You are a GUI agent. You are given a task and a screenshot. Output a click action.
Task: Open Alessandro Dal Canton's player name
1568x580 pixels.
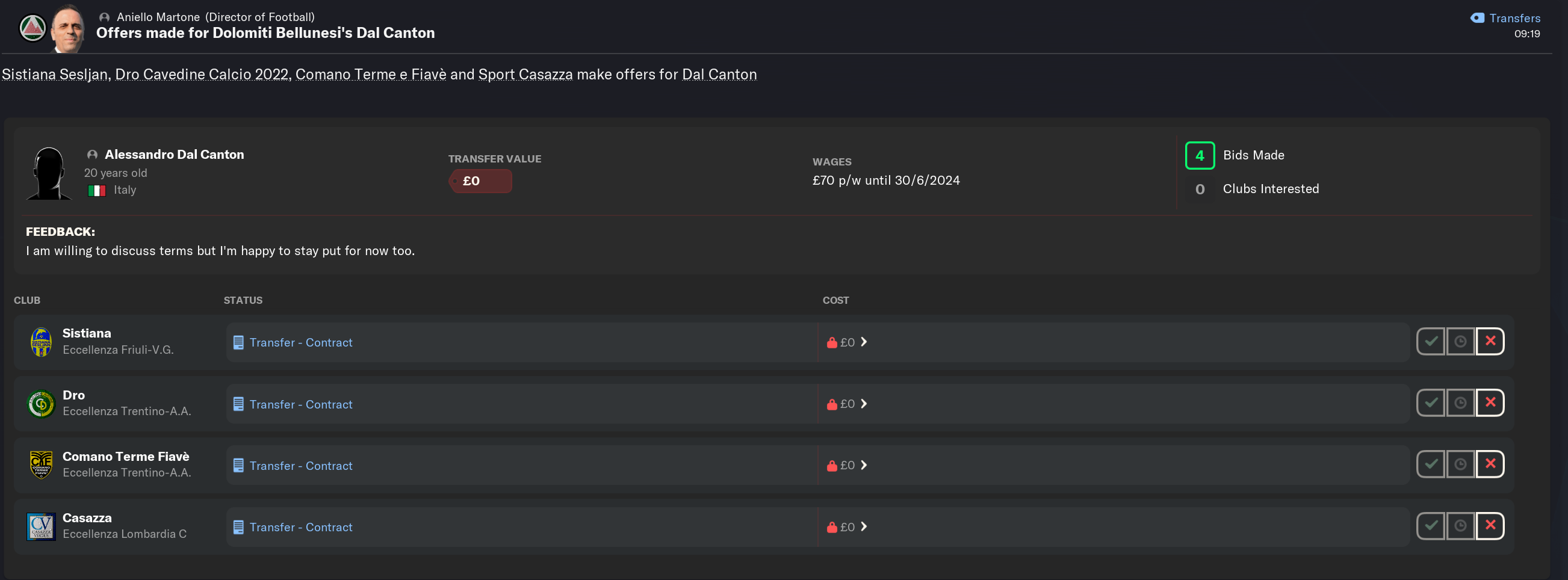(x=174, y=155)
